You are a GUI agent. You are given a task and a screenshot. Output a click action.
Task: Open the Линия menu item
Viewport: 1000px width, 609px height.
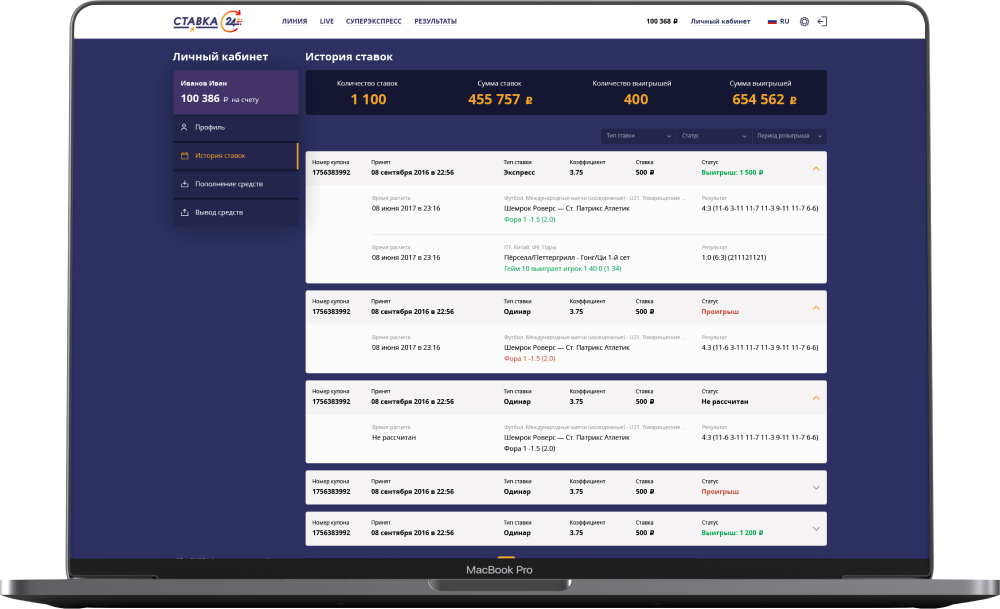(x=295, y=21)
